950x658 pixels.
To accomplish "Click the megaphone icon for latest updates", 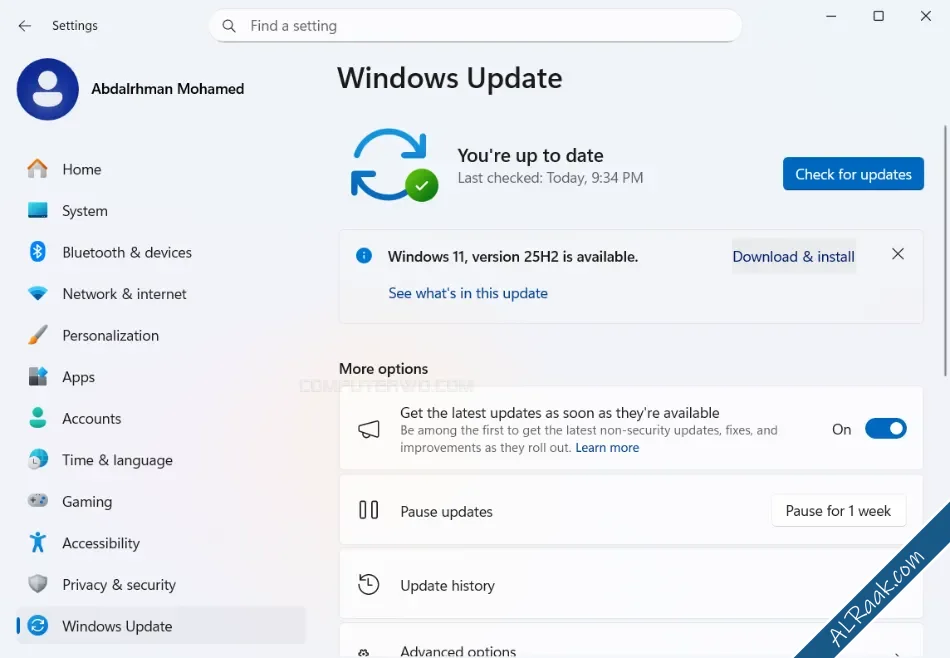I will (368, 430).
